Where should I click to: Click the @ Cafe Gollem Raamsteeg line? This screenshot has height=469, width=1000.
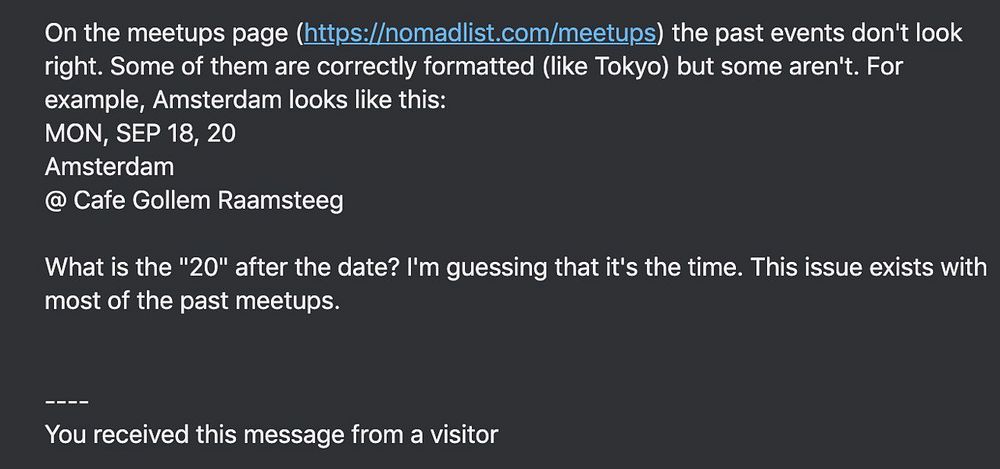pyautogui.click(x=194, y=201)
